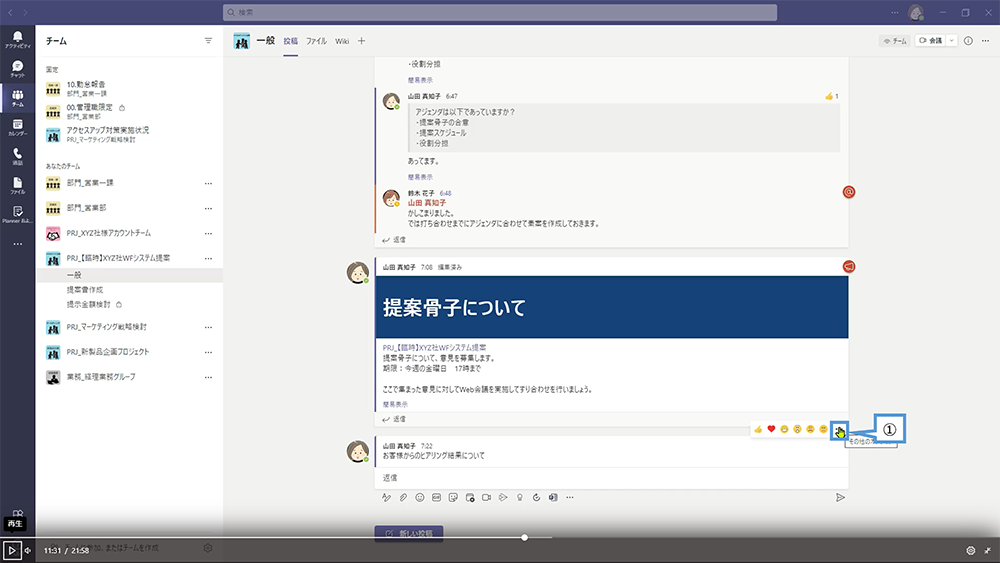Image resolution: width=1000 pixels, height=563 pixels.
Task: Open more channel options ellipsis top right
Action: tap(985, 41)
